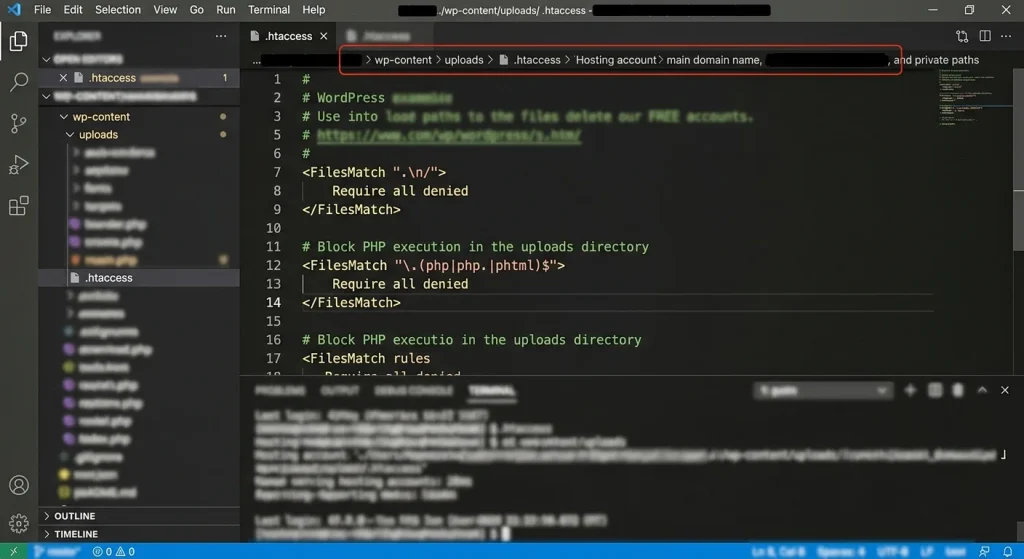Open the Selection menu
Screen dimensions: 1024x559
click(x=118, y=10)
